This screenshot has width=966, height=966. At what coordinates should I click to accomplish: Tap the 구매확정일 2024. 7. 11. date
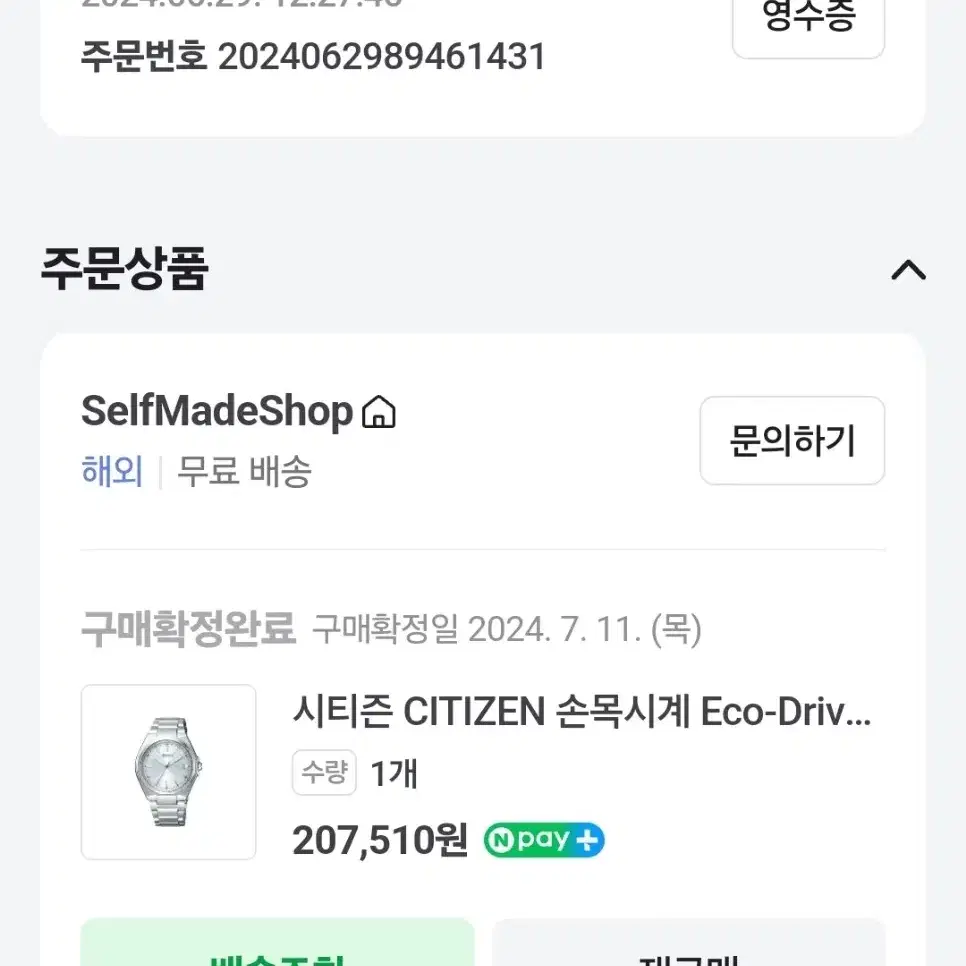tap(507, 630)
